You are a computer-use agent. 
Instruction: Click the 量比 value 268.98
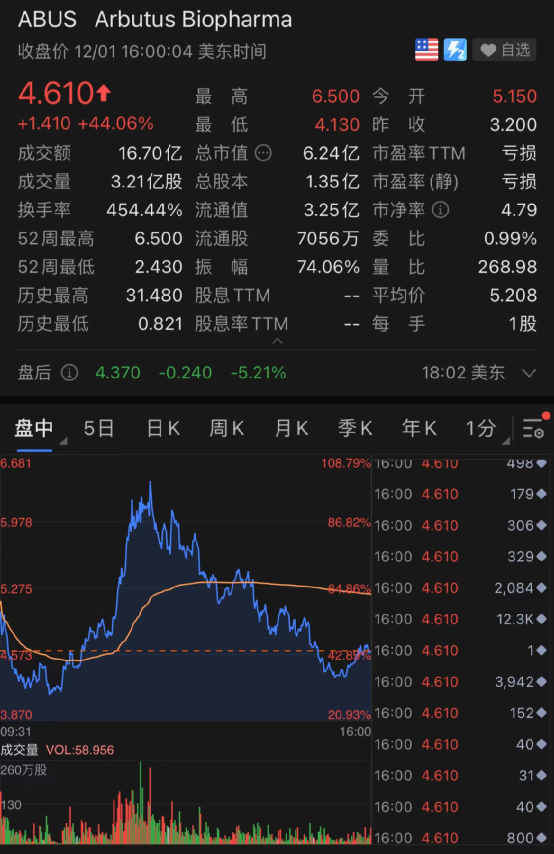(507, 267)
